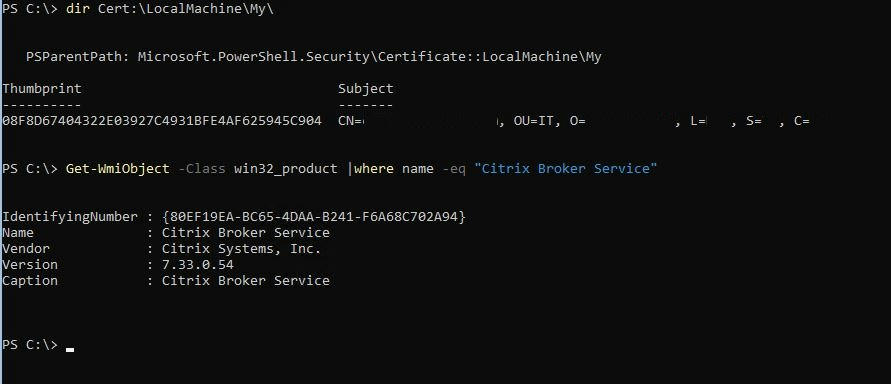Click the -Class parameter text
Screen dimensions: 891x384
[202, 169]
